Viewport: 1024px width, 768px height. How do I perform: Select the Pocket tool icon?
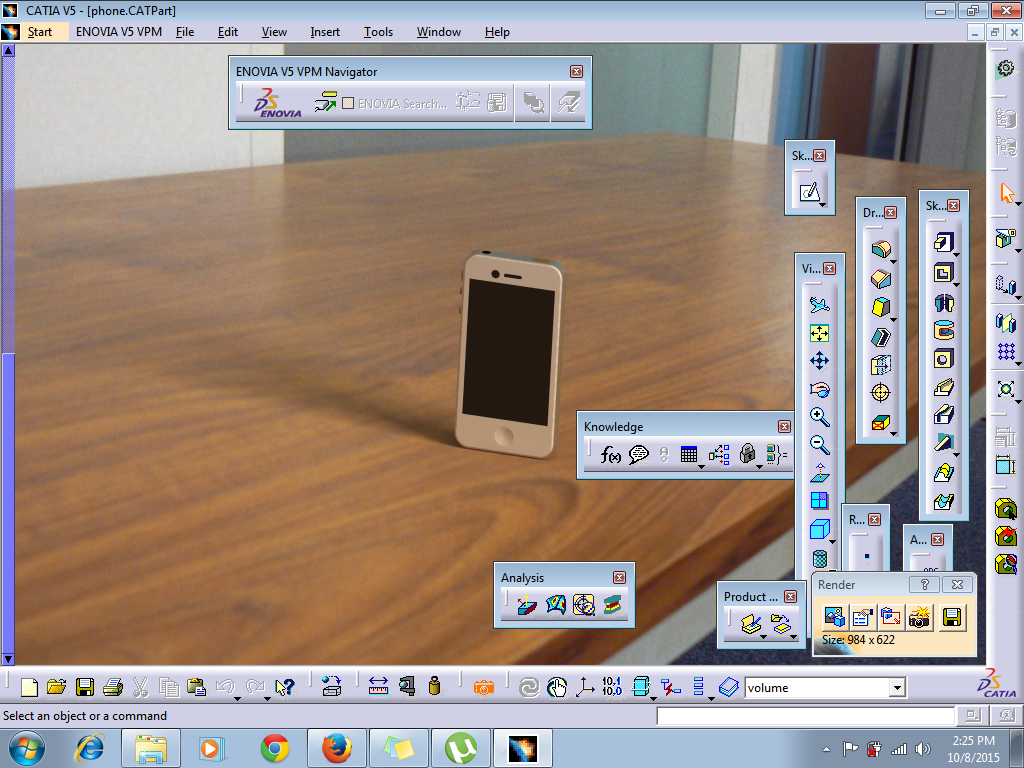coord(943,272)
